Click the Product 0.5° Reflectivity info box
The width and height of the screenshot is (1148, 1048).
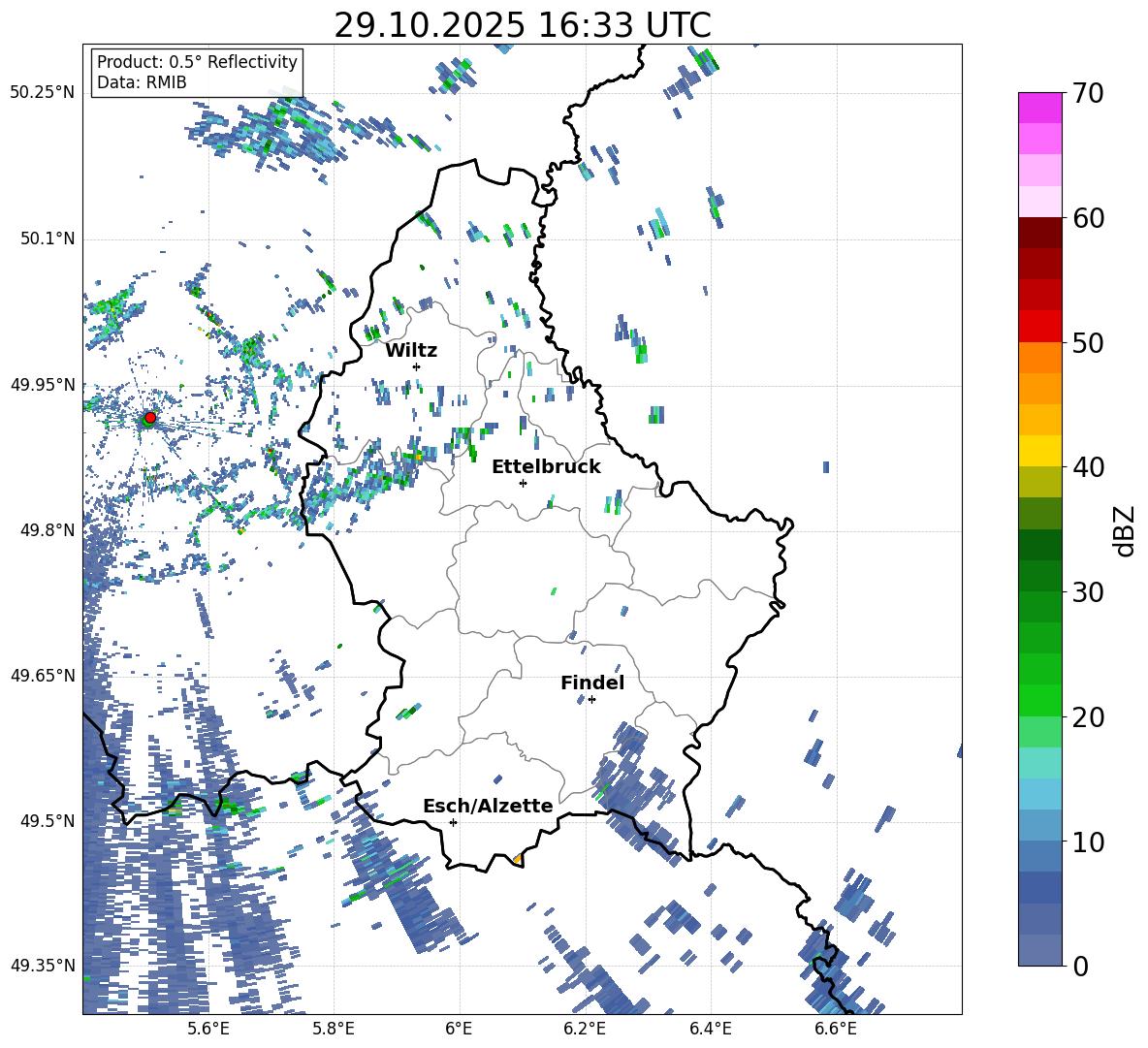pos(197,73)
